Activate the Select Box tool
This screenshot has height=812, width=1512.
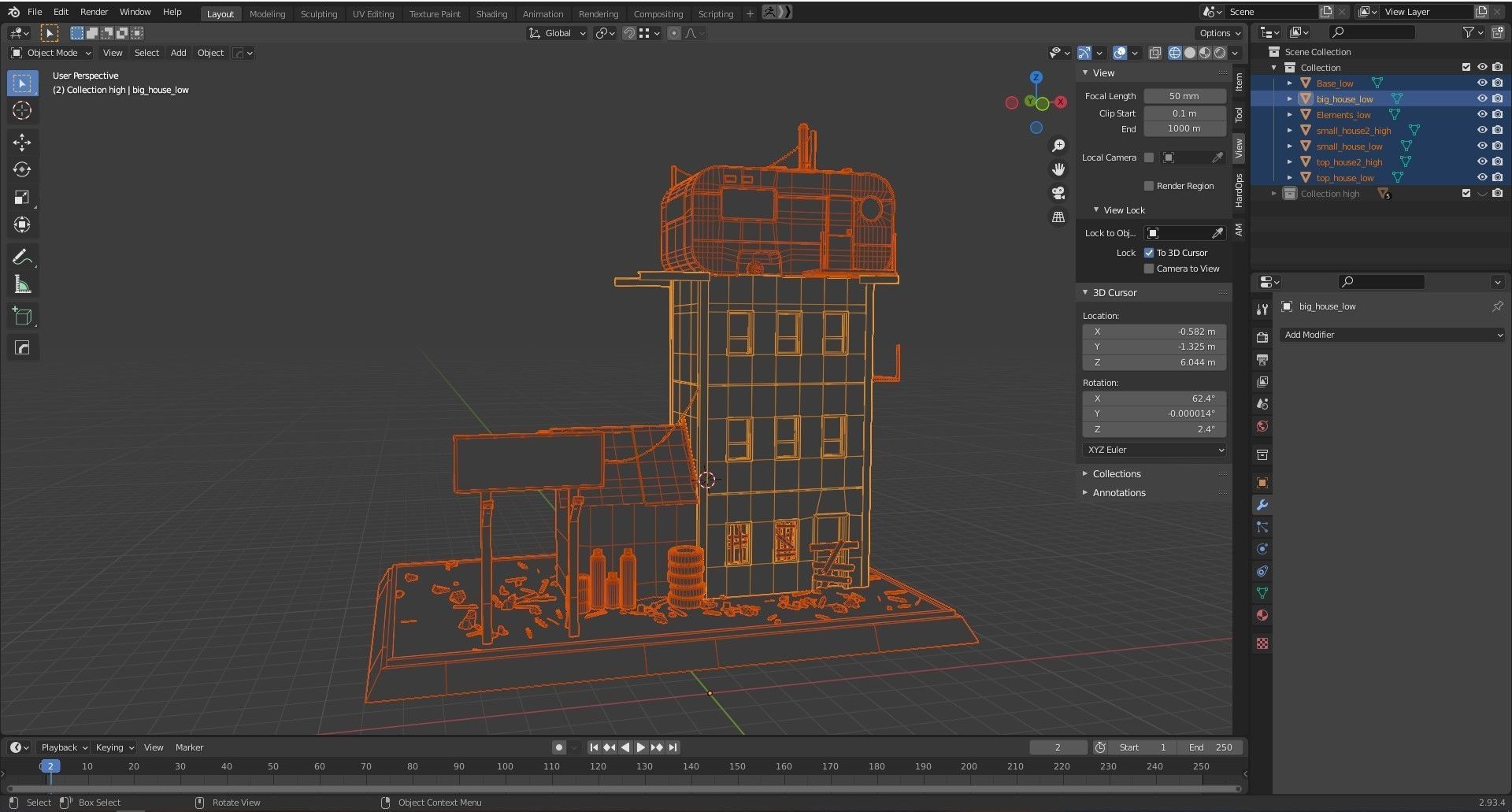[x=22, y=83]
